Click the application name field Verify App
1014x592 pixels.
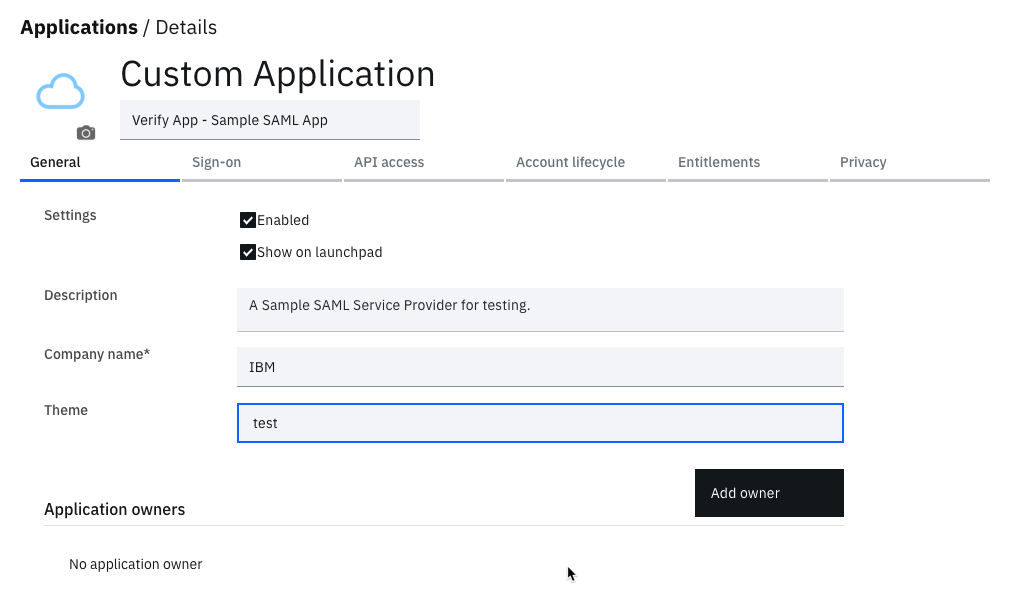pyautogui.click(x=270, y=120)
